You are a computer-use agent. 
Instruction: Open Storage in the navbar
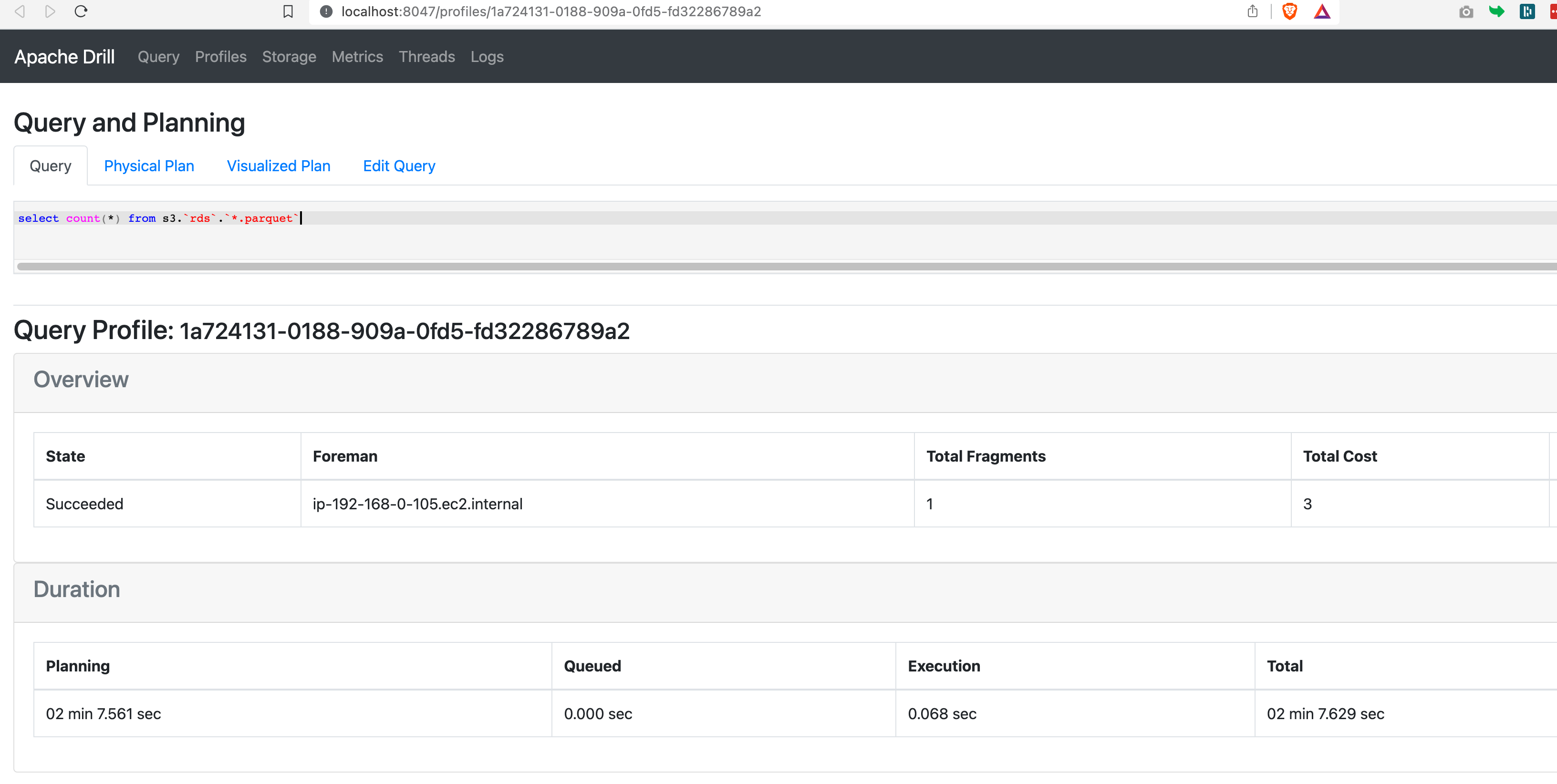[289, 57]
